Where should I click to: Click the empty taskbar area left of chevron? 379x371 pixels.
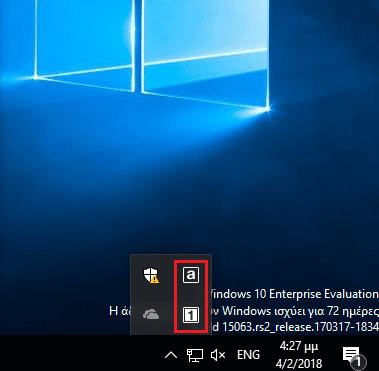(x=80, y=353)
